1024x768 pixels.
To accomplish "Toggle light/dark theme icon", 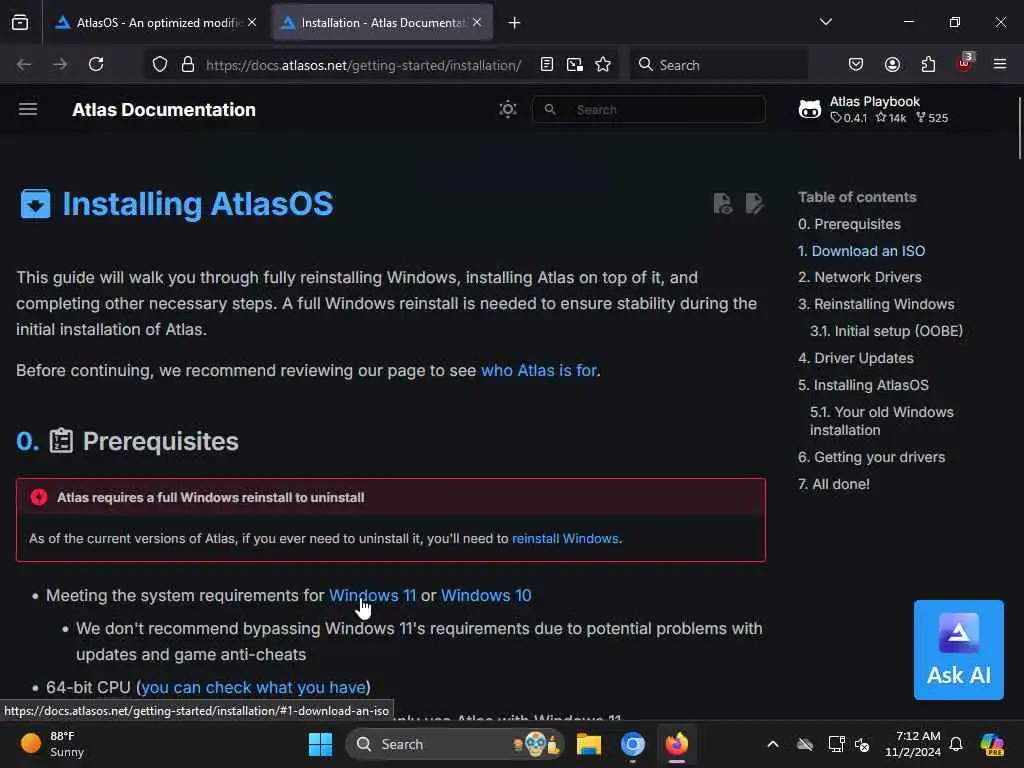I will [507, 109].
